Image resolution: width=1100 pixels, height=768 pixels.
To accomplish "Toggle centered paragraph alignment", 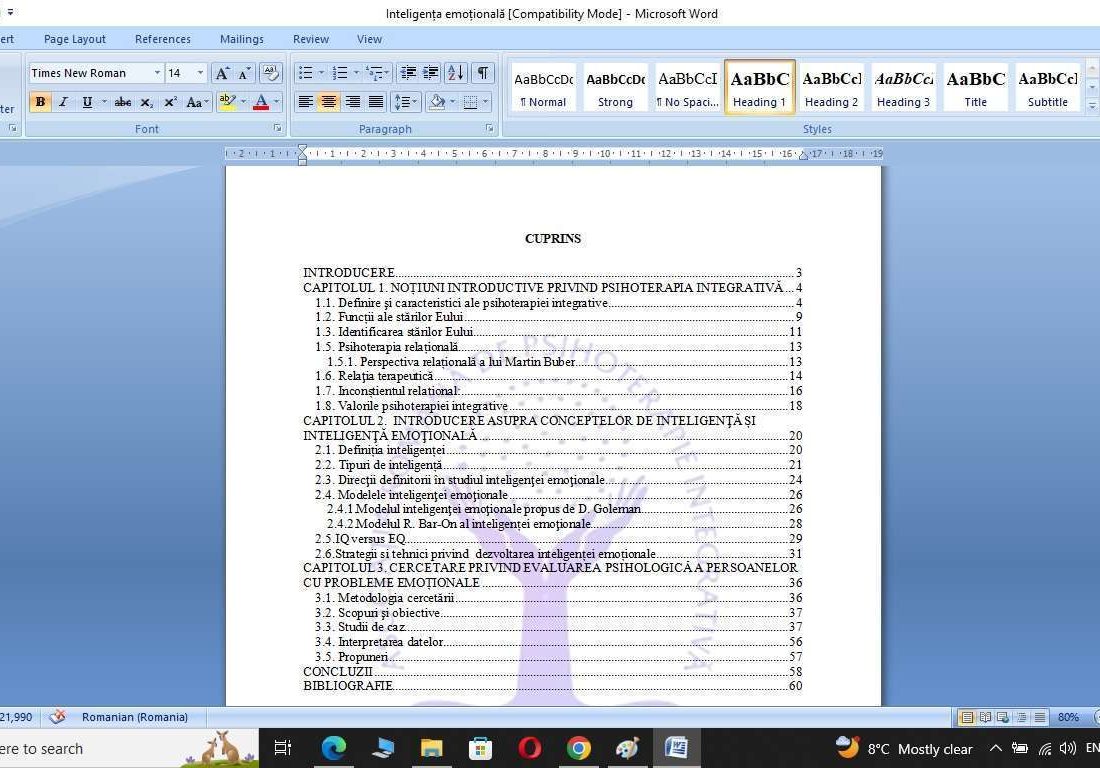I will [329, 101].
